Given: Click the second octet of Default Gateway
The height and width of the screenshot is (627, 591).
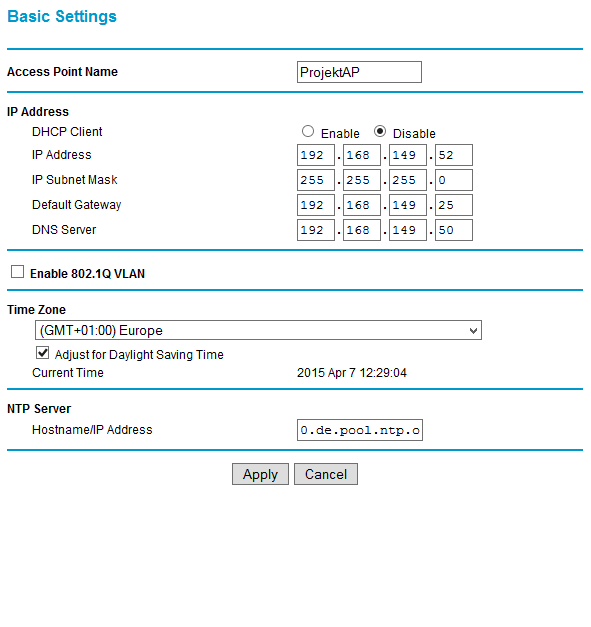Looking at the screenshot, I should [362, 205].
